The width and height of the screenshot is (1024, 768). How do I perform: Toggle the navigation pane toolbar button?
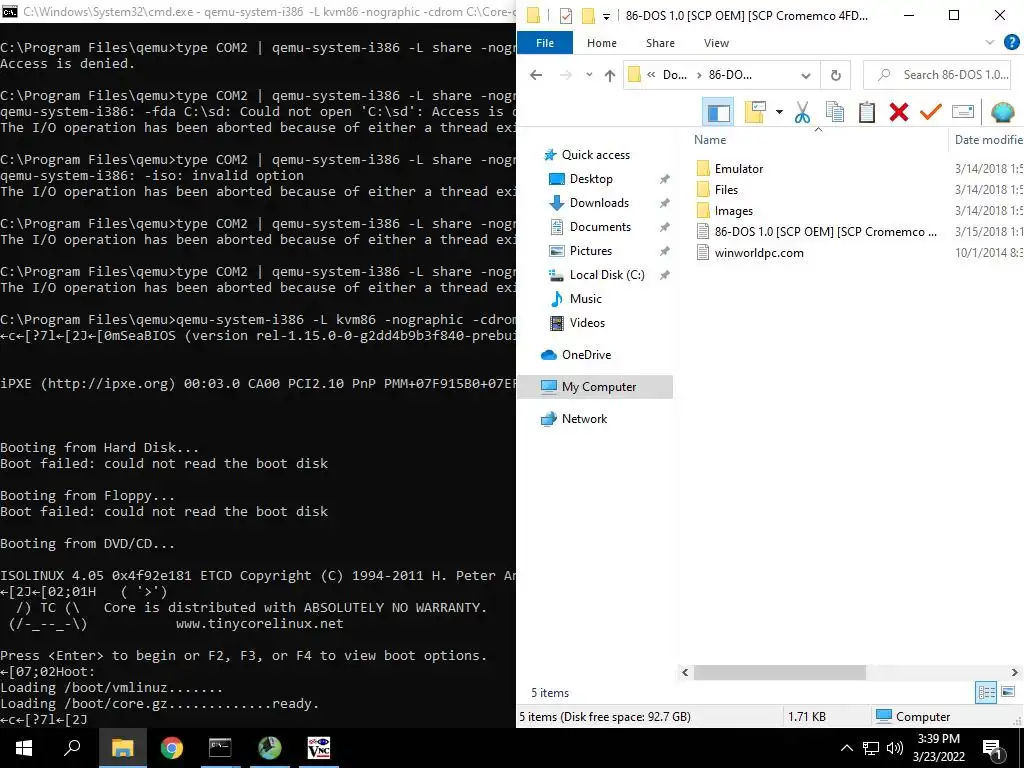pyautogui.click(x=718, y=112)
